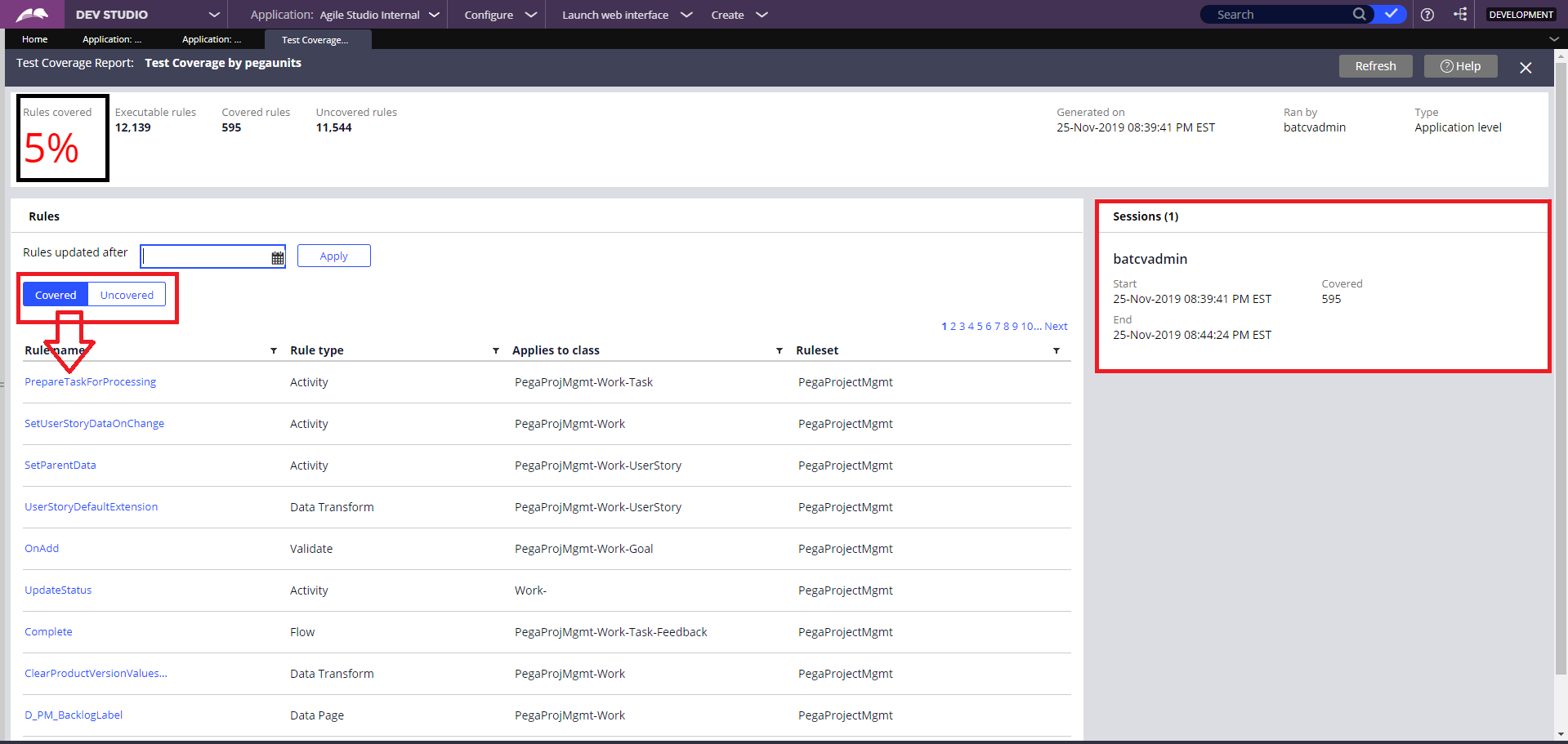
Task: Click the blue checkmark search option
Action: (1391, 14)
